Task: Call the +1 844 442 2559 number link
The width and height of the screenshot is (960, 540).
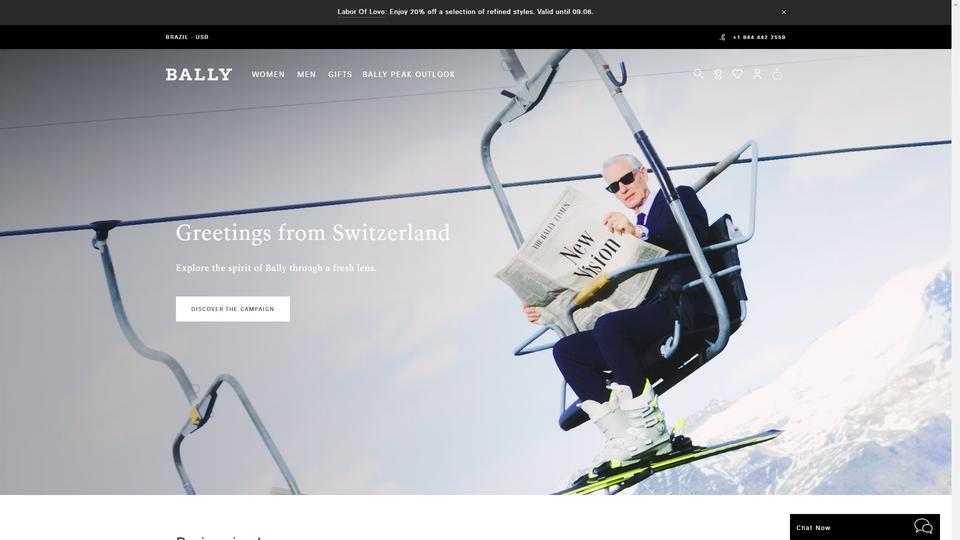Action: 759,37
